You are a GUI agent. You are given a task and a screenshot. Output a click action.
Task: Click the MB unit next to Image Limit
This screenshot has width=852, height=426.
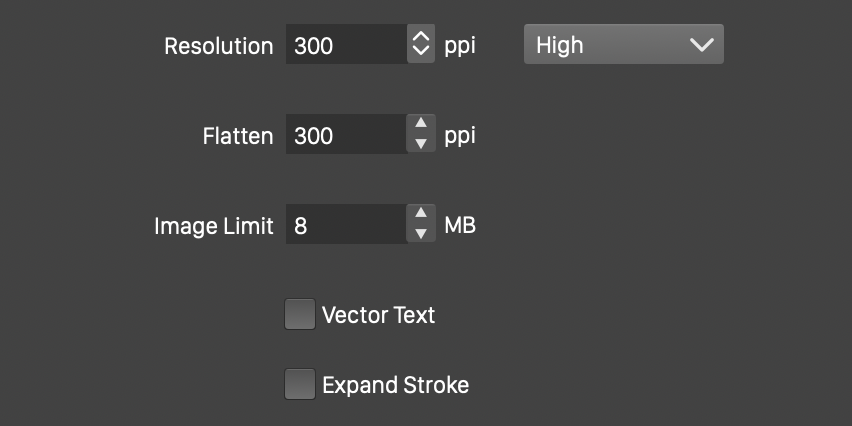pos(460,225)
